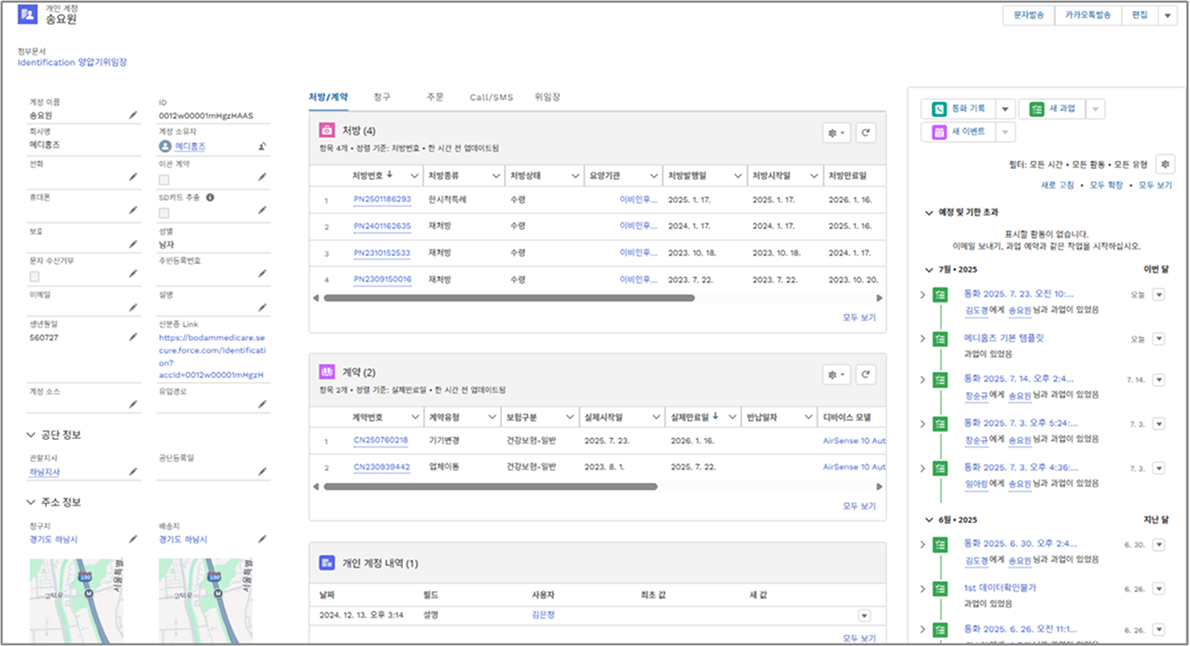Collapse the 공단 정보 section
The width and height of the screenshot is (1190, 646).
[x=31, y=435]
